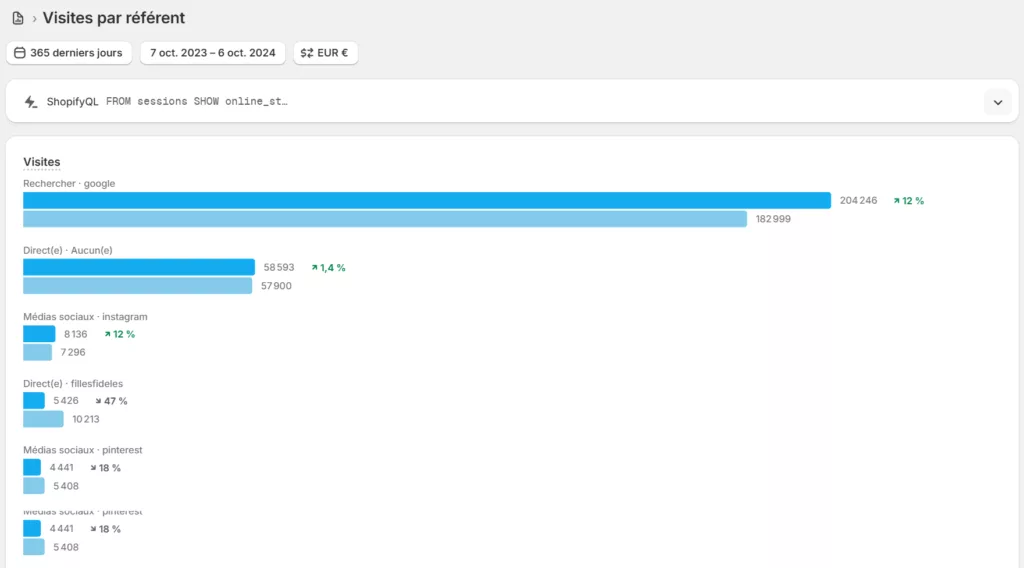Select the fillesfideles previous-period bar at 10 213

(x=43, y=419)
